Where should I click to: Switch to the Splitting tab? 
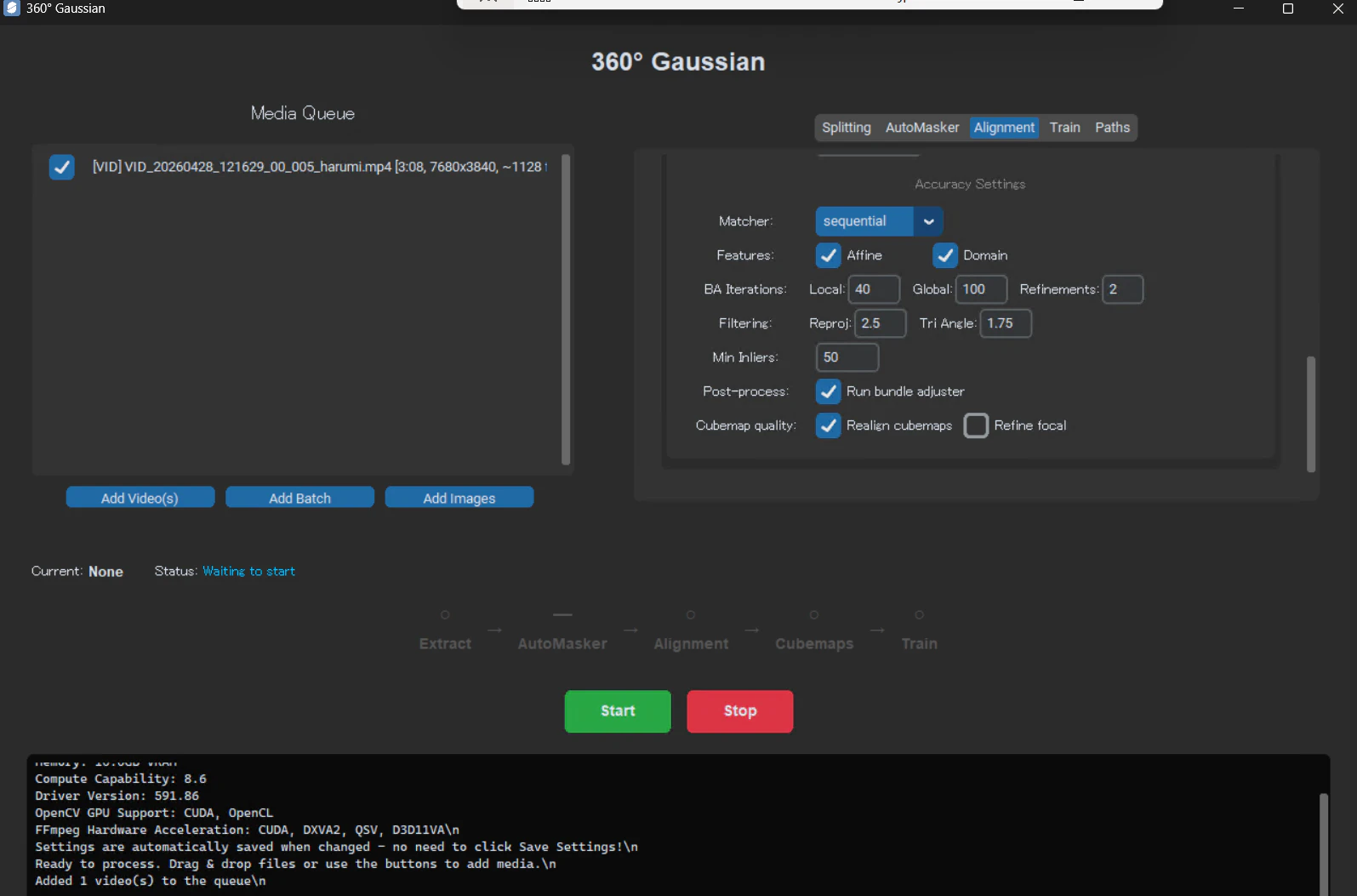click(847, 128)
